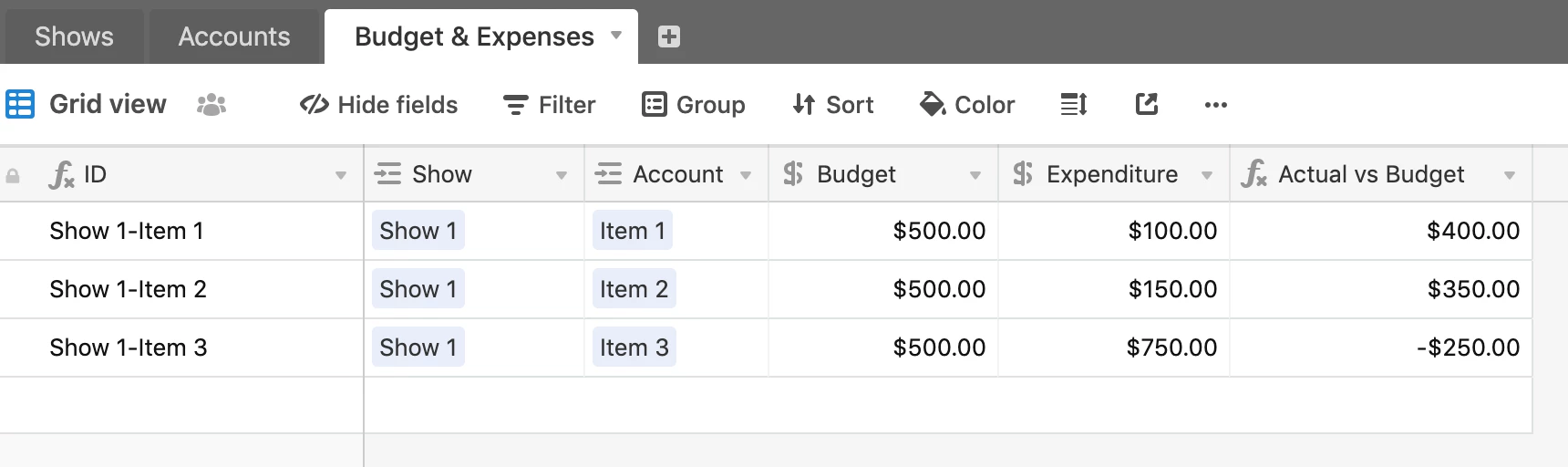
Task: Open the Group records menu
Action: (x=694, y=105)
